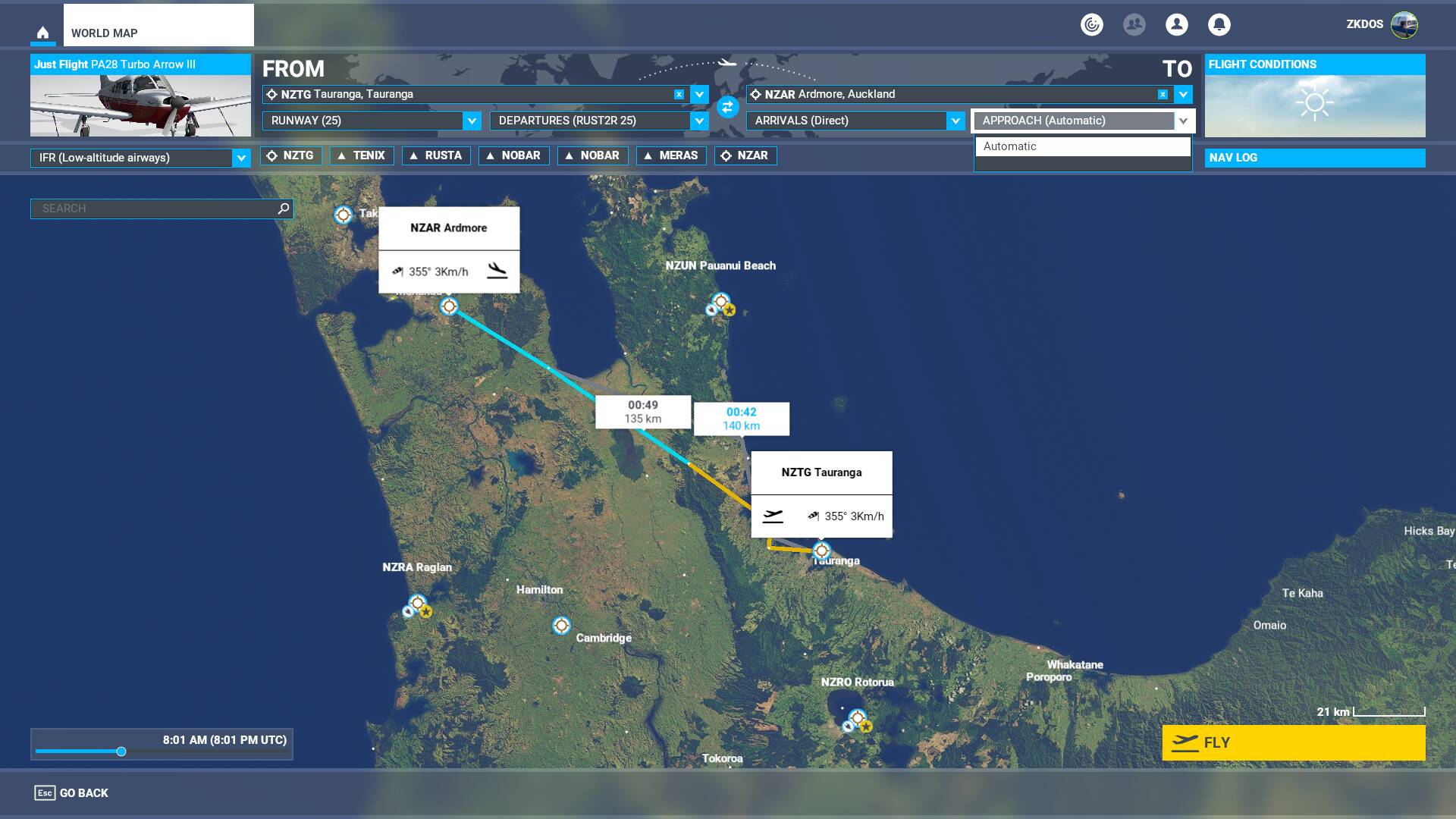Expand the arrival airport dropdown
The image size is (1456, 819).
tap(1183, 94)
